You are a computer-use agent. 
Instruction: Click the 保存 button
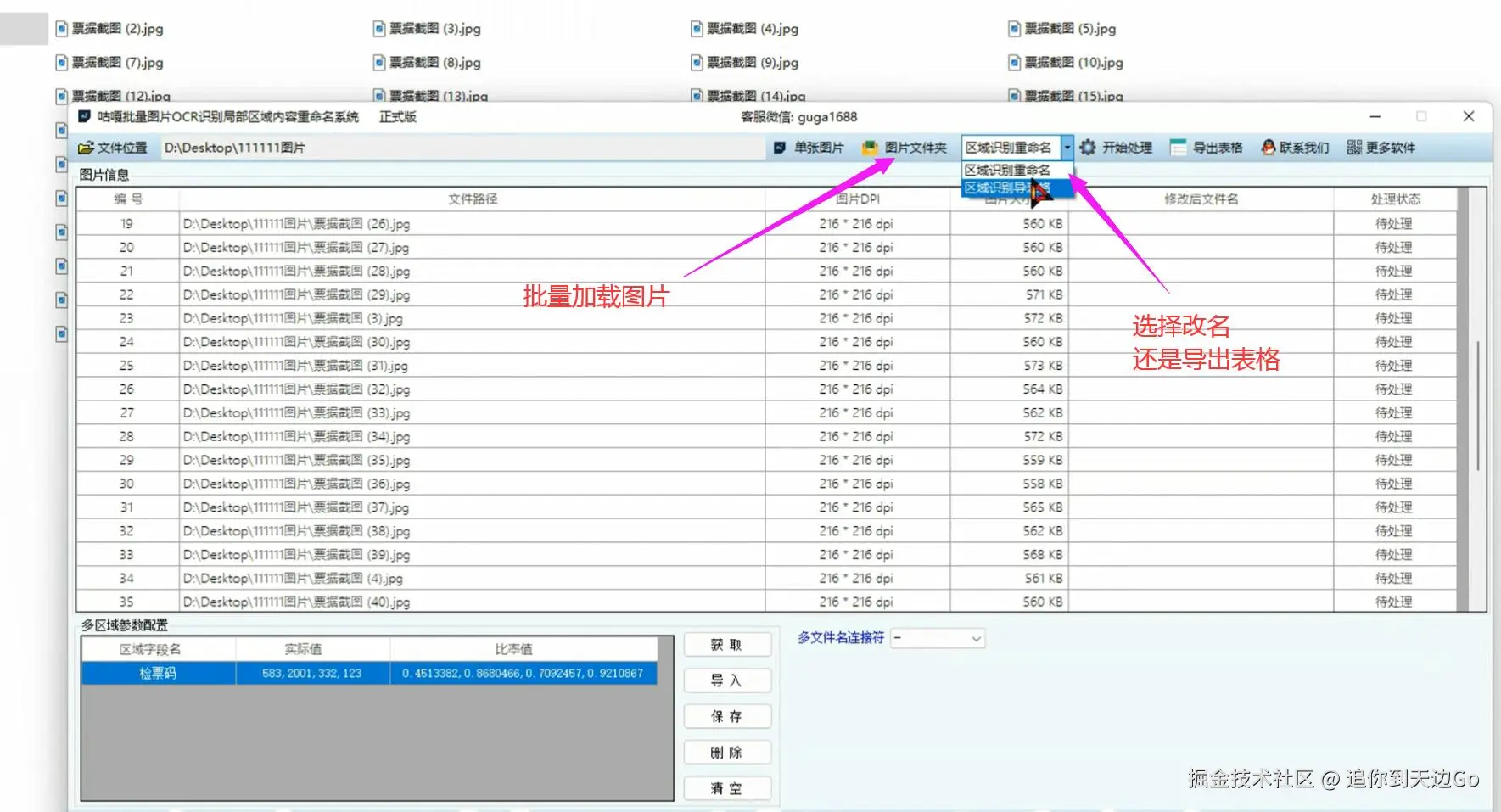727,717
